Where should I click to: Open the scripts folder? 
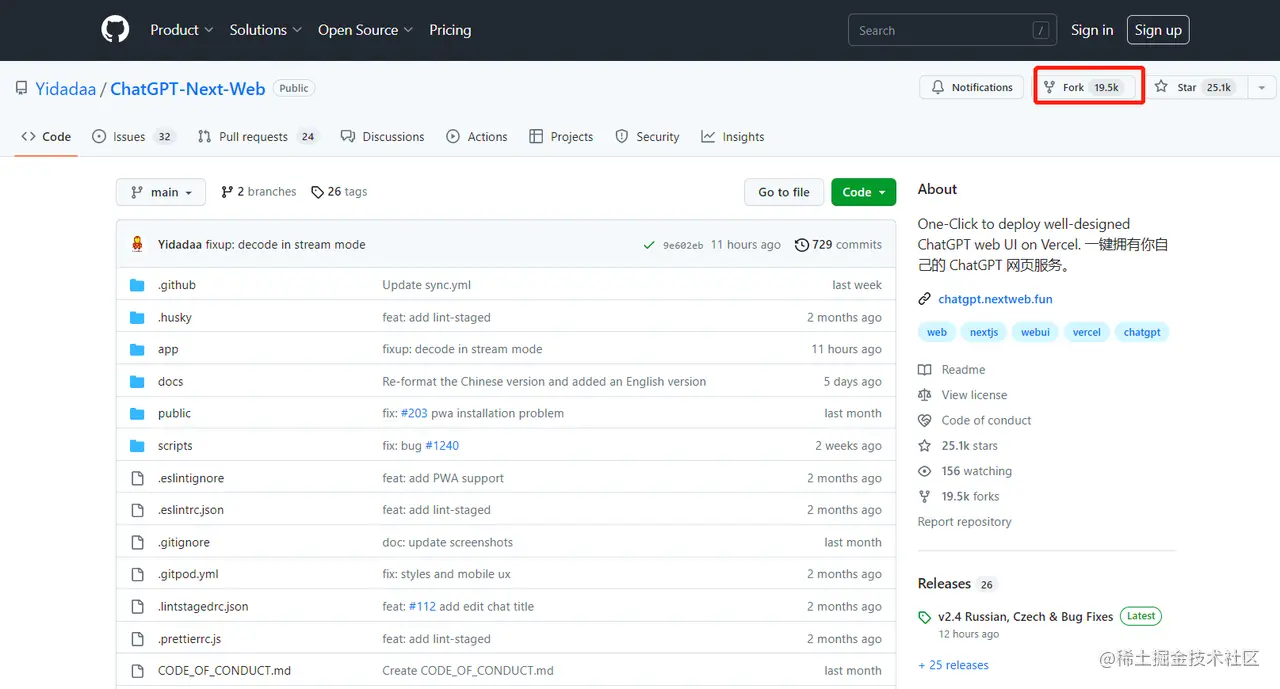tap(175, 445)
